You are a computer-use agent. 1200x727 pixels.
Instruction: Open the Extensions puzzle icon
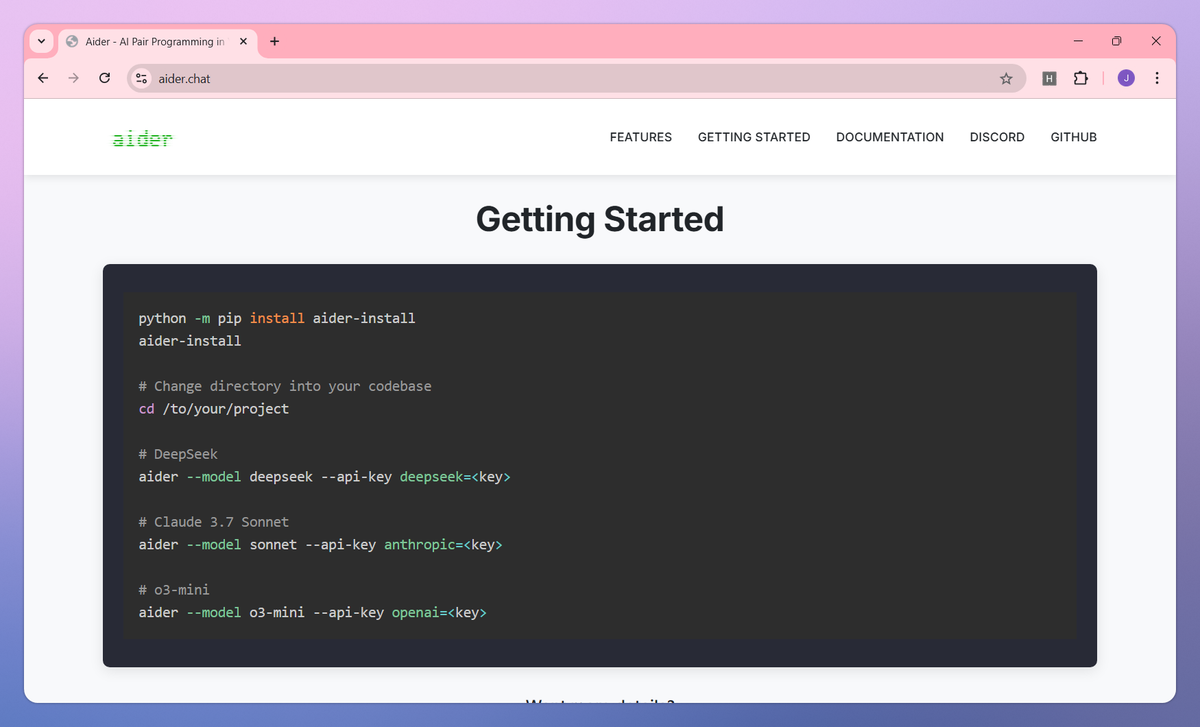(x=1080, y=78)
